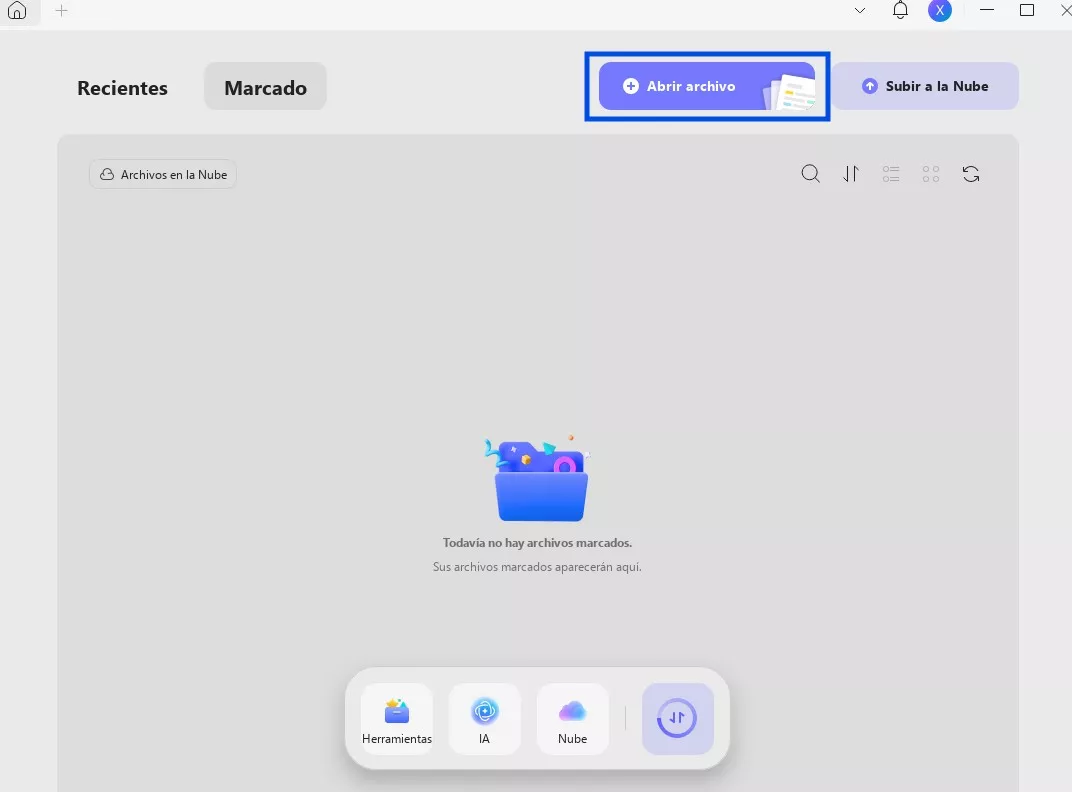This screenshot has width=1072, height=792.
Task: Switch to the Recientes tab
Action: click(122, 88)
